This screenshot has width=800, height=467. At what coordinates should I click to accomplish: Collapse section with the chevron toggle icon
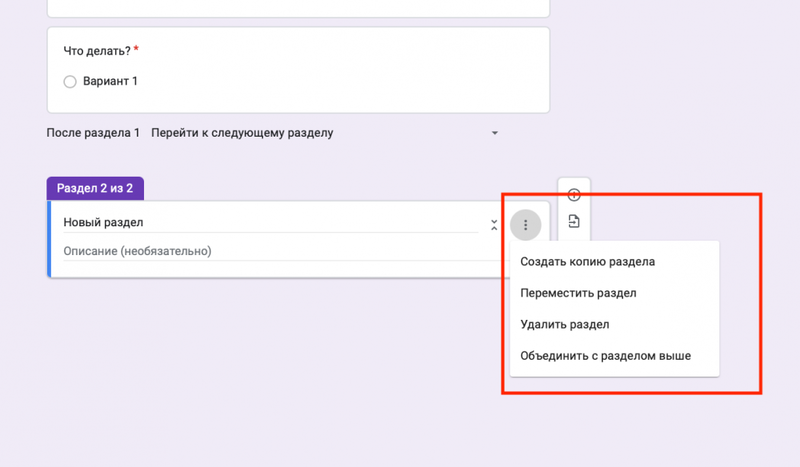click(494, 225)
